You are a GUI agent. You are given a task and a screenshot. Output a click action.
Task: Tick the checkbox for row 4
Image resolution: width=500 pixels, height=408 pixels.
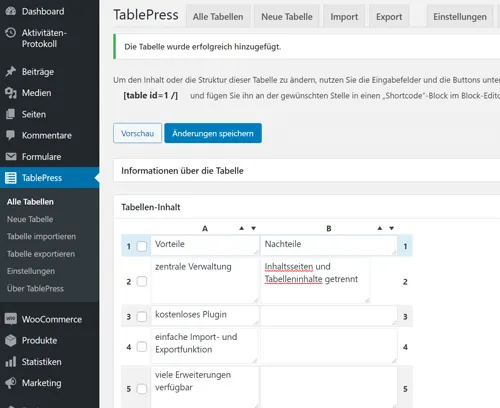click(x=142, y=347)
